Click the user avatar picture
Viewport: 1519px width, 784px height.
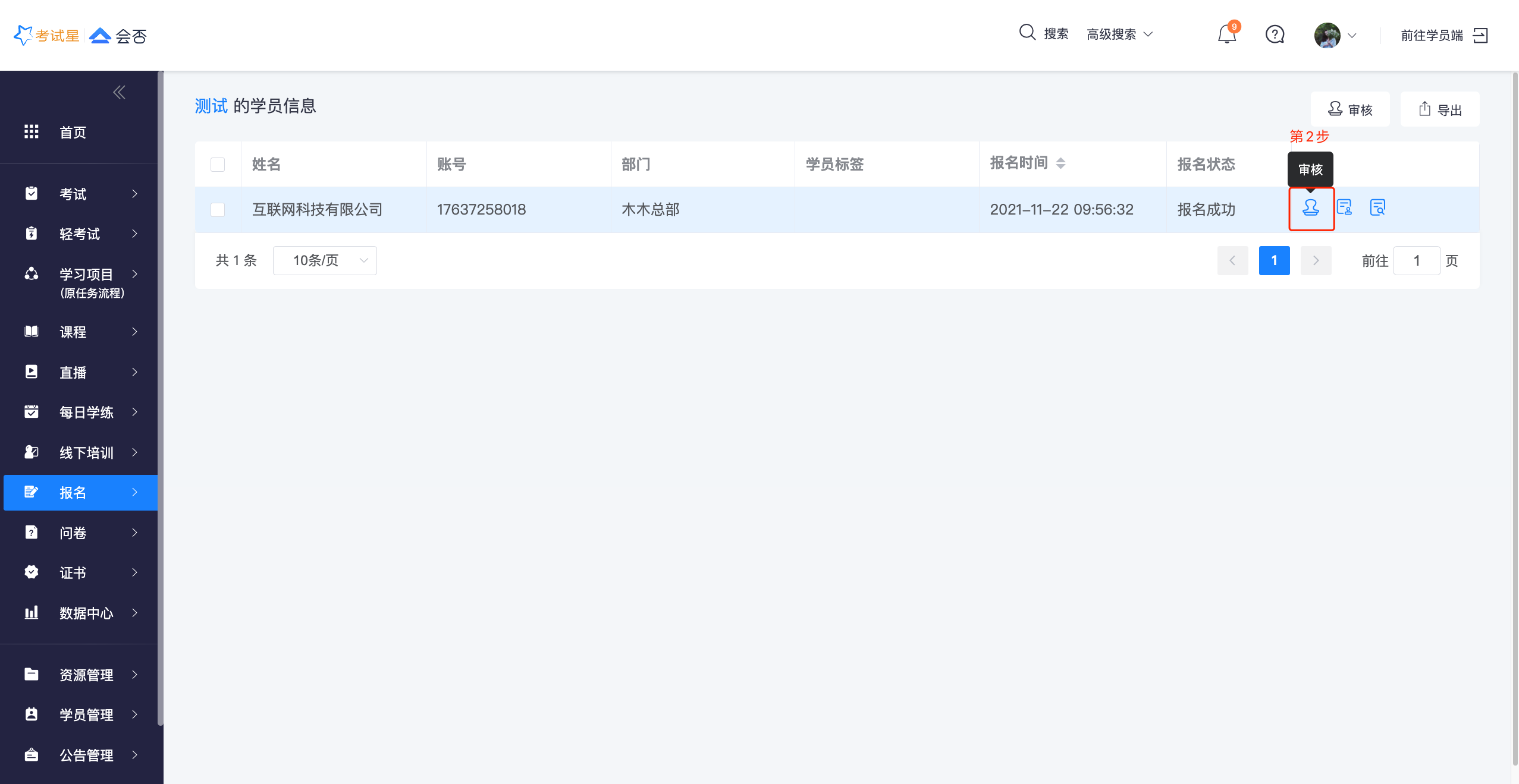pos(1327,35)
